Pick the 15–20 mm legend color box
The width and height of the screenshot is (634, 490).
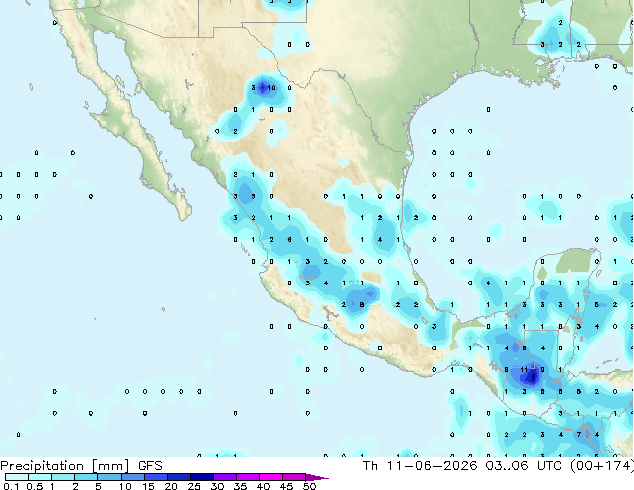[x=155, y=477]
